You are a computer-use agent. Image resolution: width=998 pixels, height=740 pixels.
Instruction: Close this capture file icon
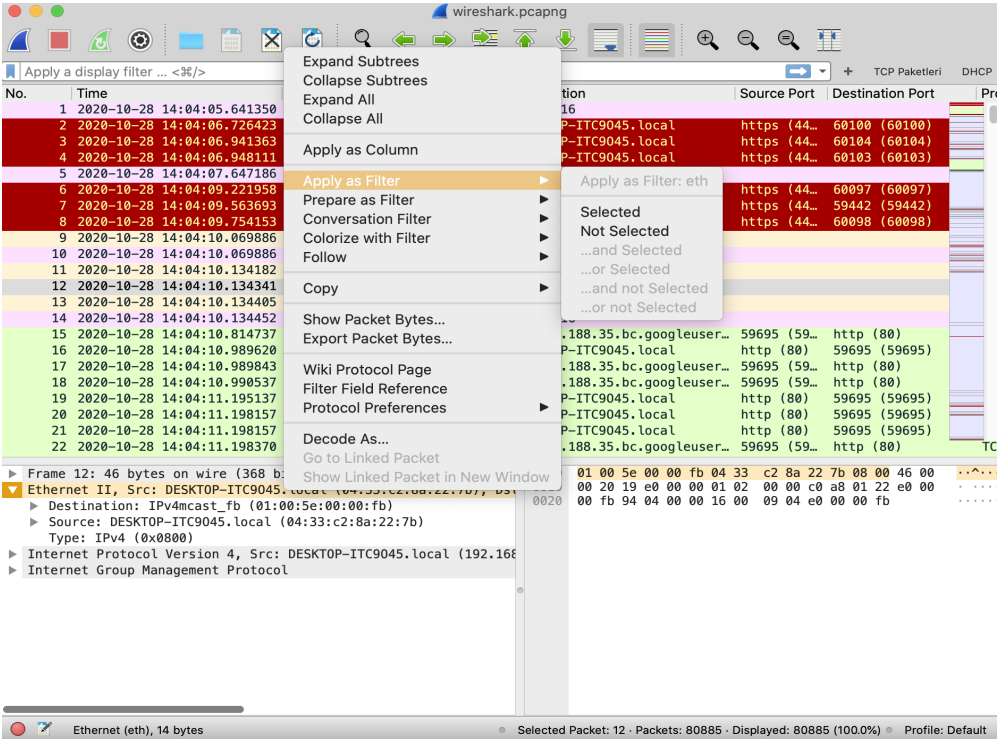272,40
